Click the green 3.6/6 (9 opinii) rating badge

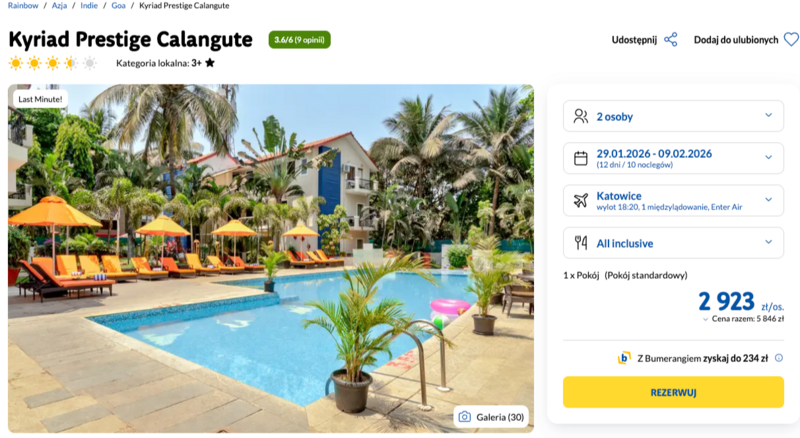299,40
